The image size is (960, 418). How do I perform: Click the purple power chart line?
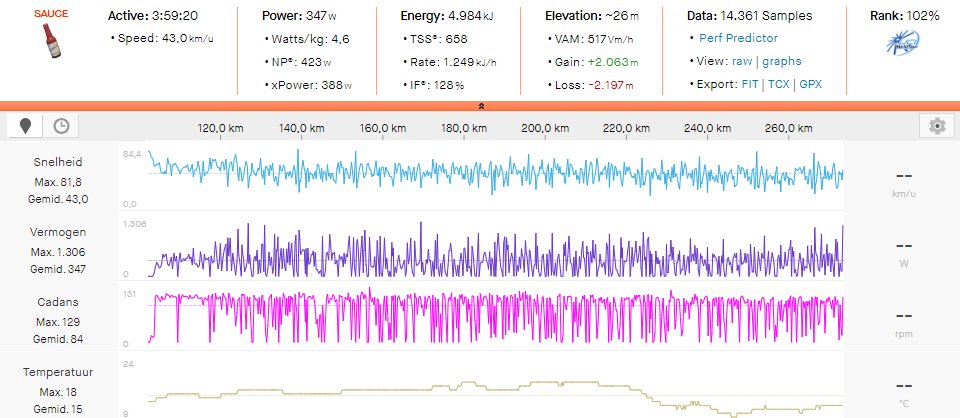point(495,251)
